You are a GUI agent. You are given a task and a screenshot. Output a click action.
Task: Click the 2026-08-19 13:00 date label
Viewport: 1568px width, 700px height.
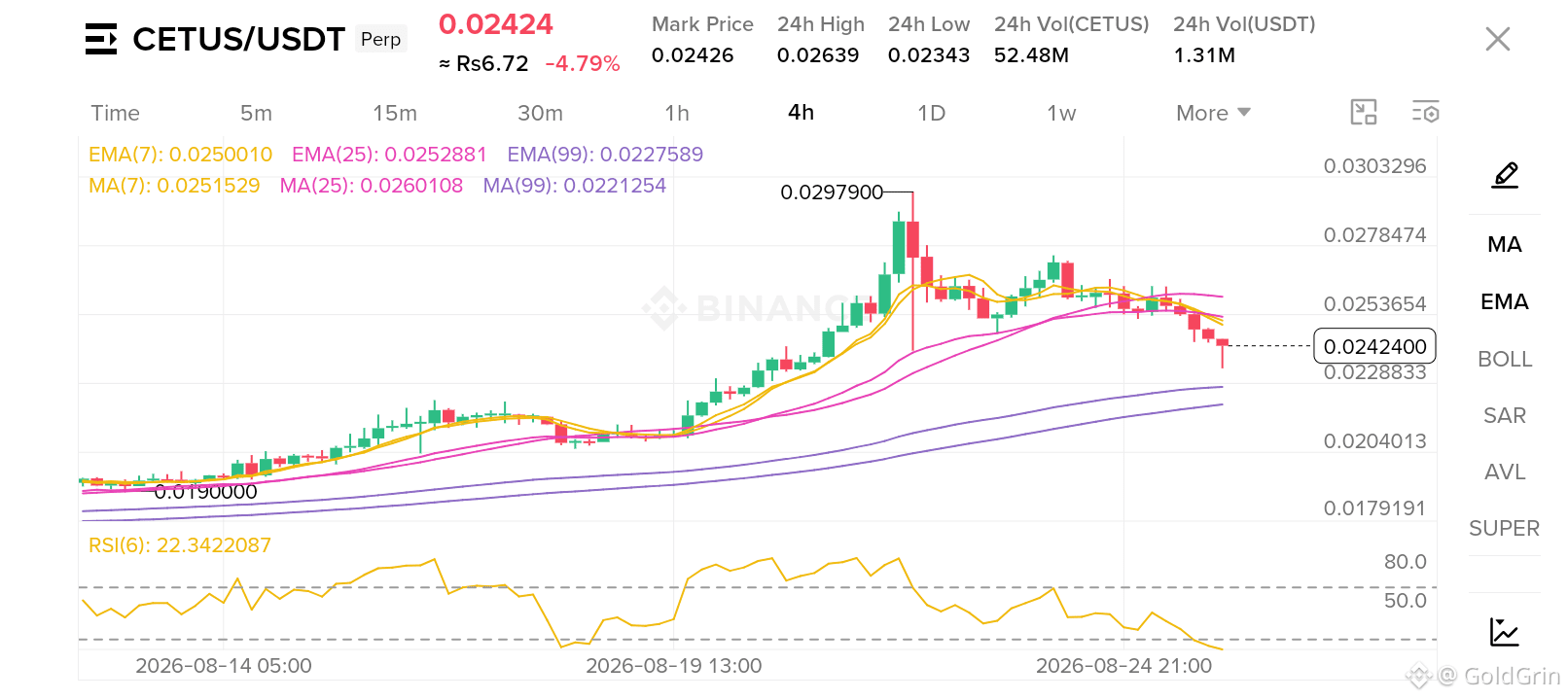(x=674, y=666)
